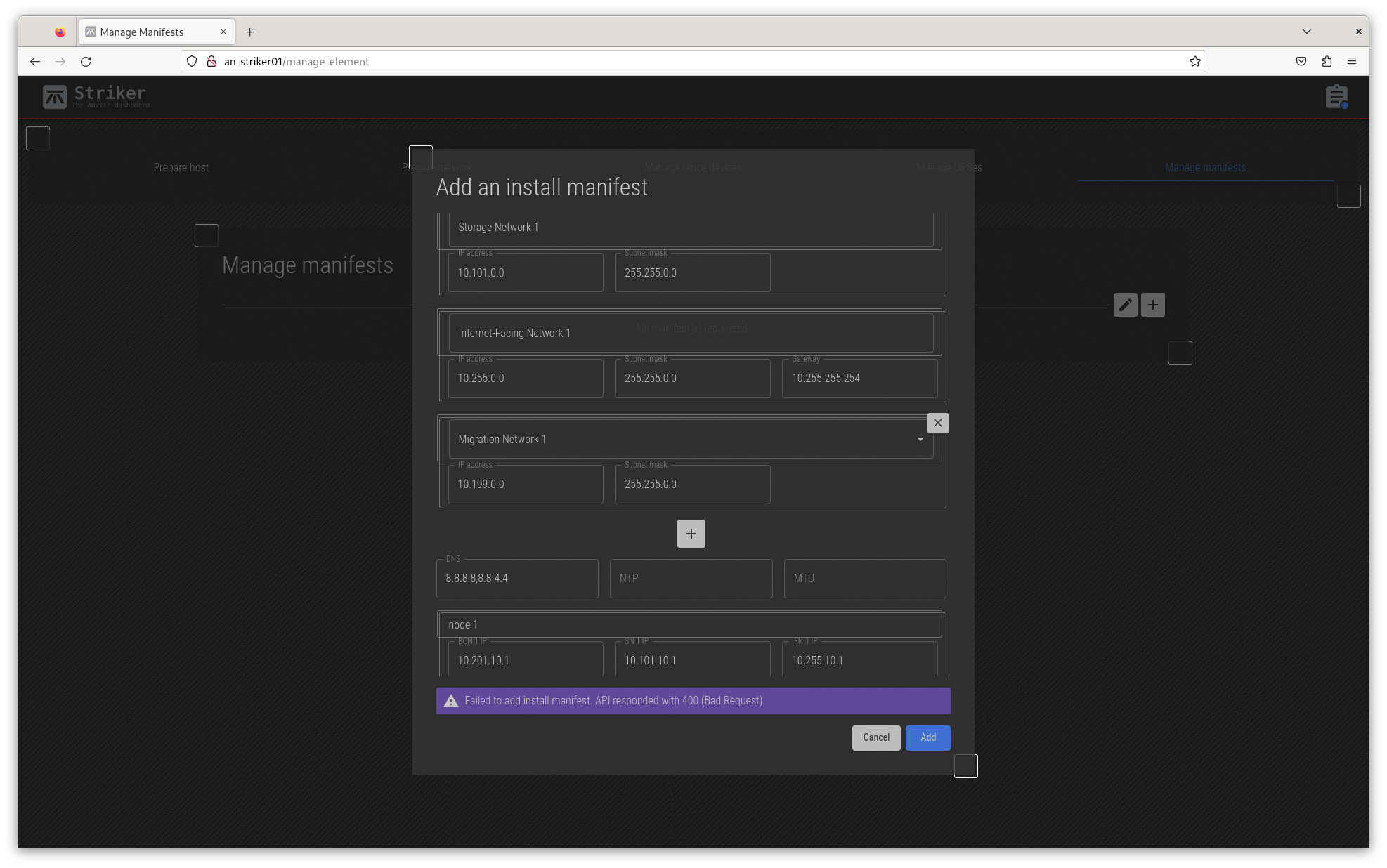This screenshot has width=1387, height=868.
Task: Remove Migration Network 1 with X button
Action: click(x=937, y=423)
